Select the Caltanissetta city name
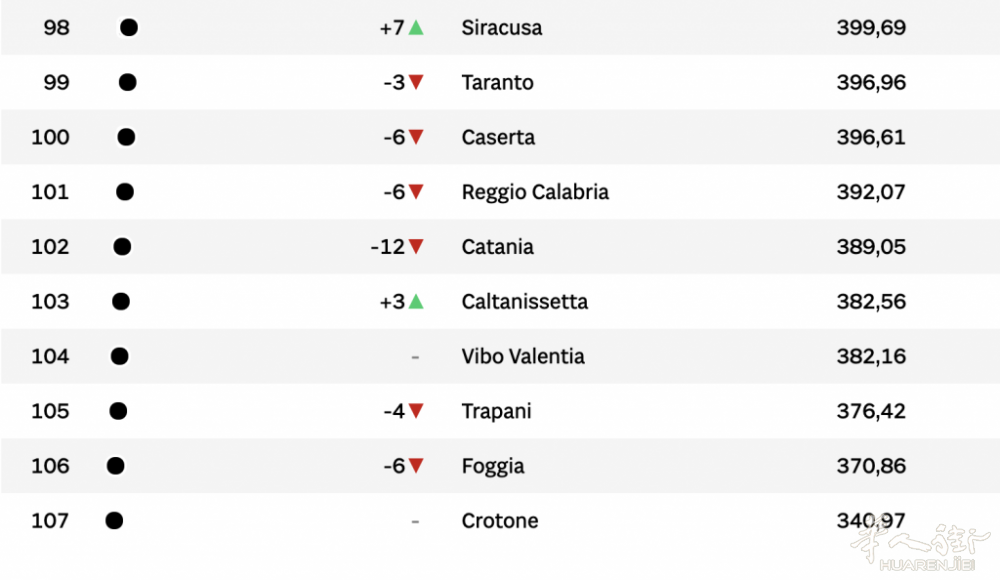This screenshot has height=580, width=1000. click(x=525, y=302)
